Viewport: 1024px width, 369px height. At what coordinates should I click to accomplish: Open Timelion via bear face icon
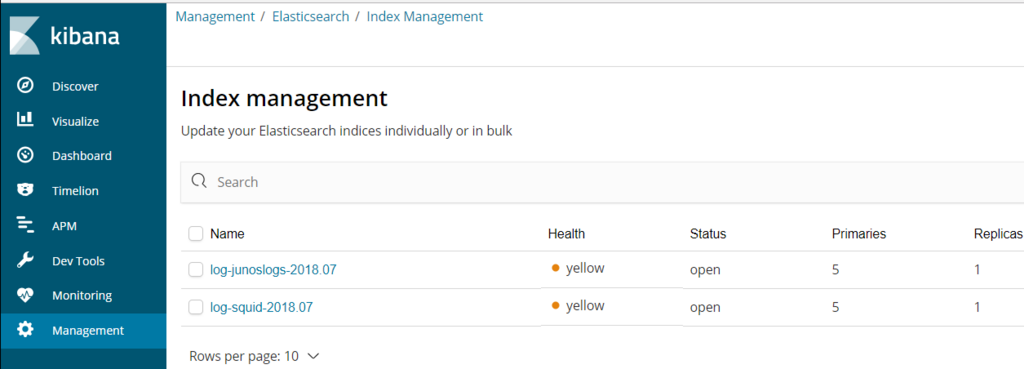coord(25,190)
